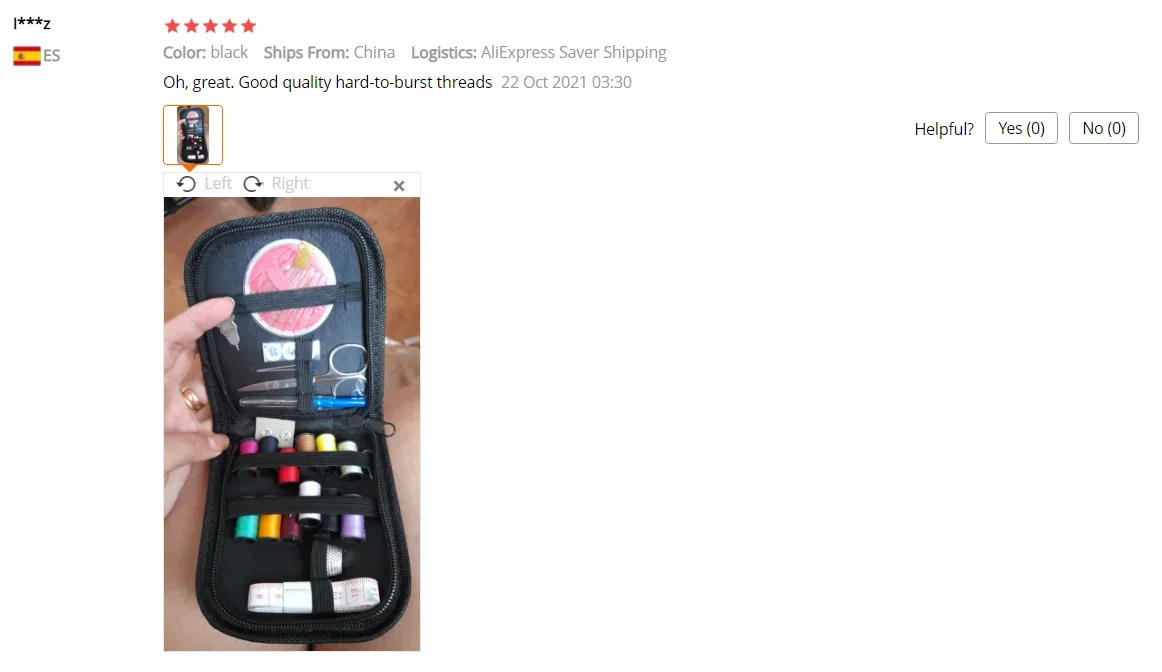Viewport: 1162px width, 672px height.
Task: Click the review text about hard-to-burst threads
Action: [328, 82]
